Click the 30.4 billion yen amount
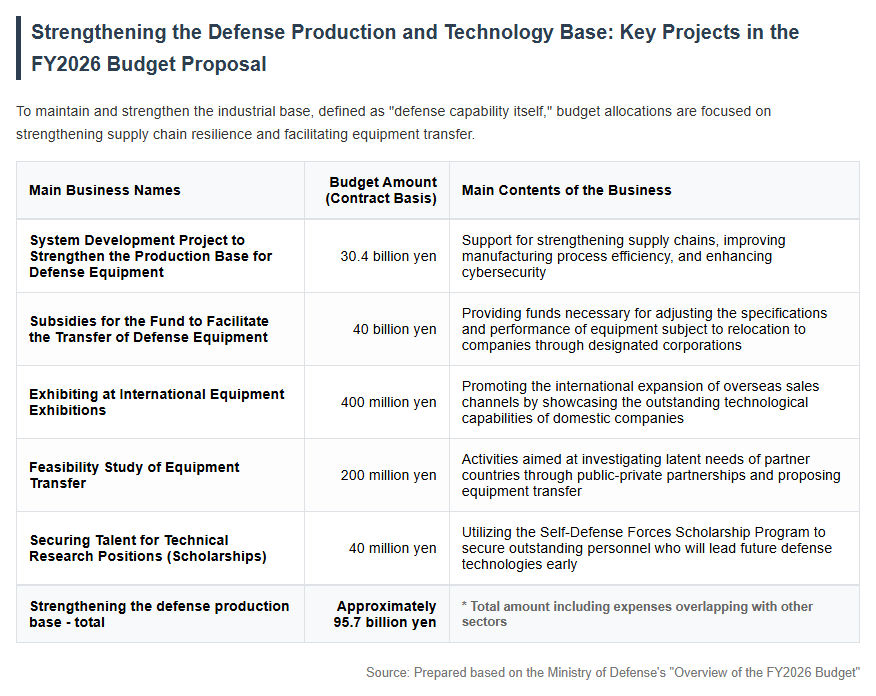The image size is (876, 696). [388, 256]
